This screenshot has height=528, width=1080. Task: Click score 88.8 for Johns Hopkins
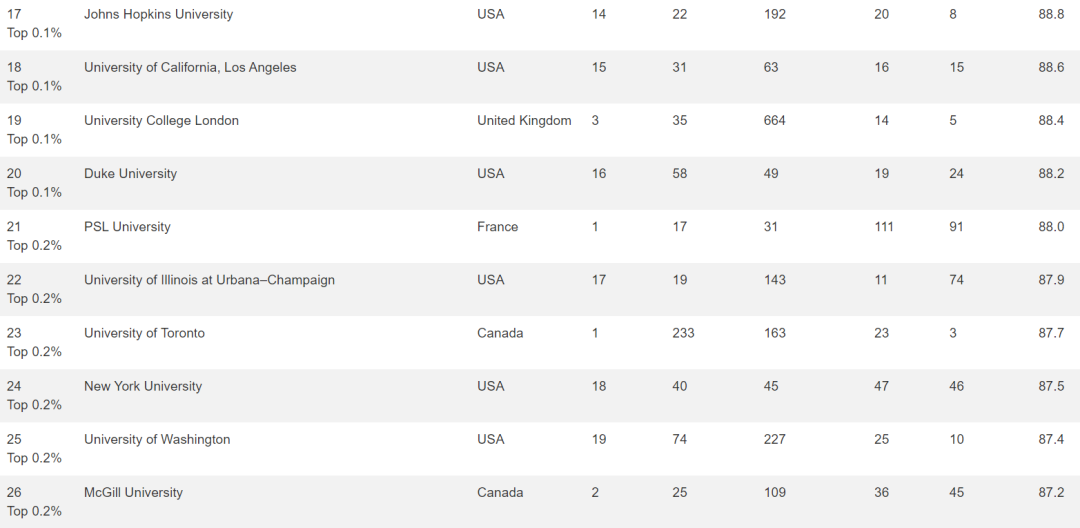click(1051, 14)
